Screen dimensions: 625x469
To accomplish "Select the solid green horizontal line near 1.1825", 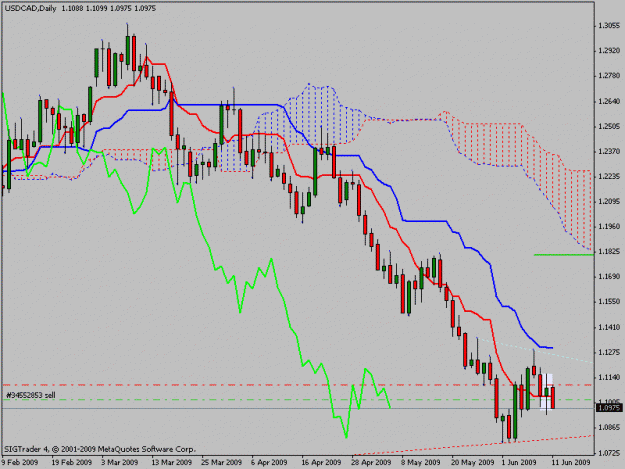I will point(563,254).
